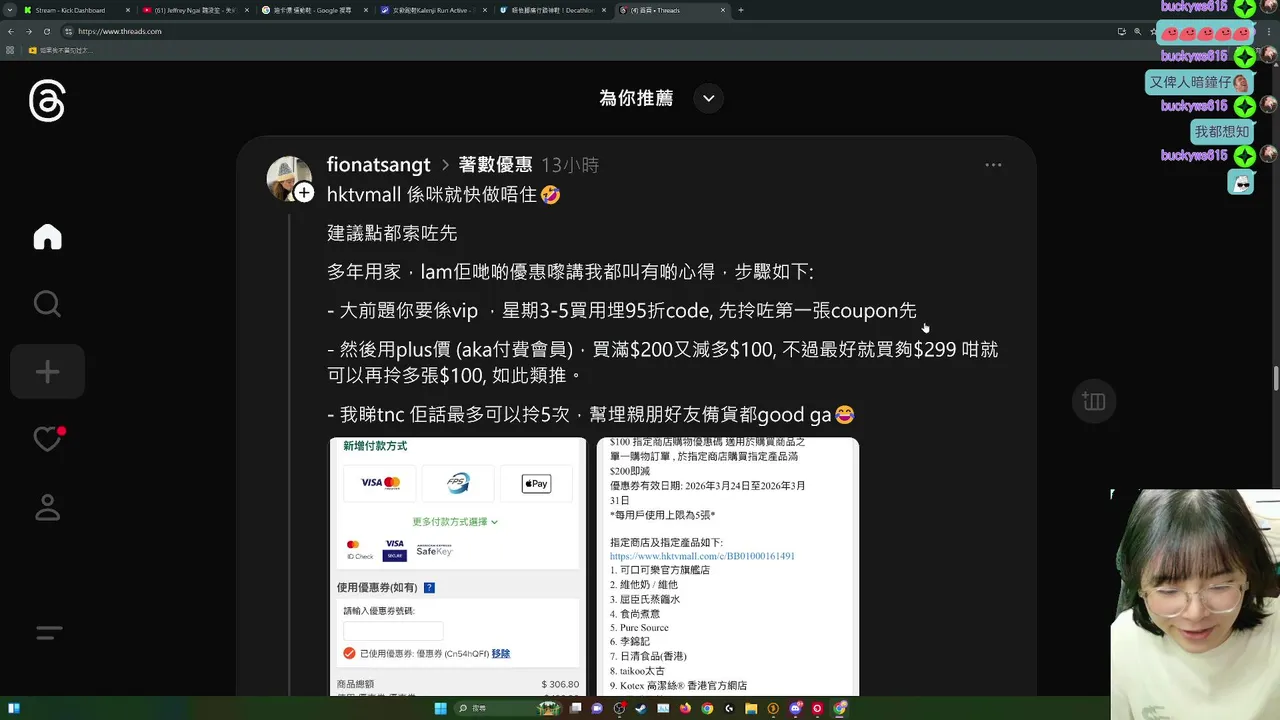1280x720 pixels.
Task: Open the coupon terms screenshot thumbnail
Action: point(728,566)
